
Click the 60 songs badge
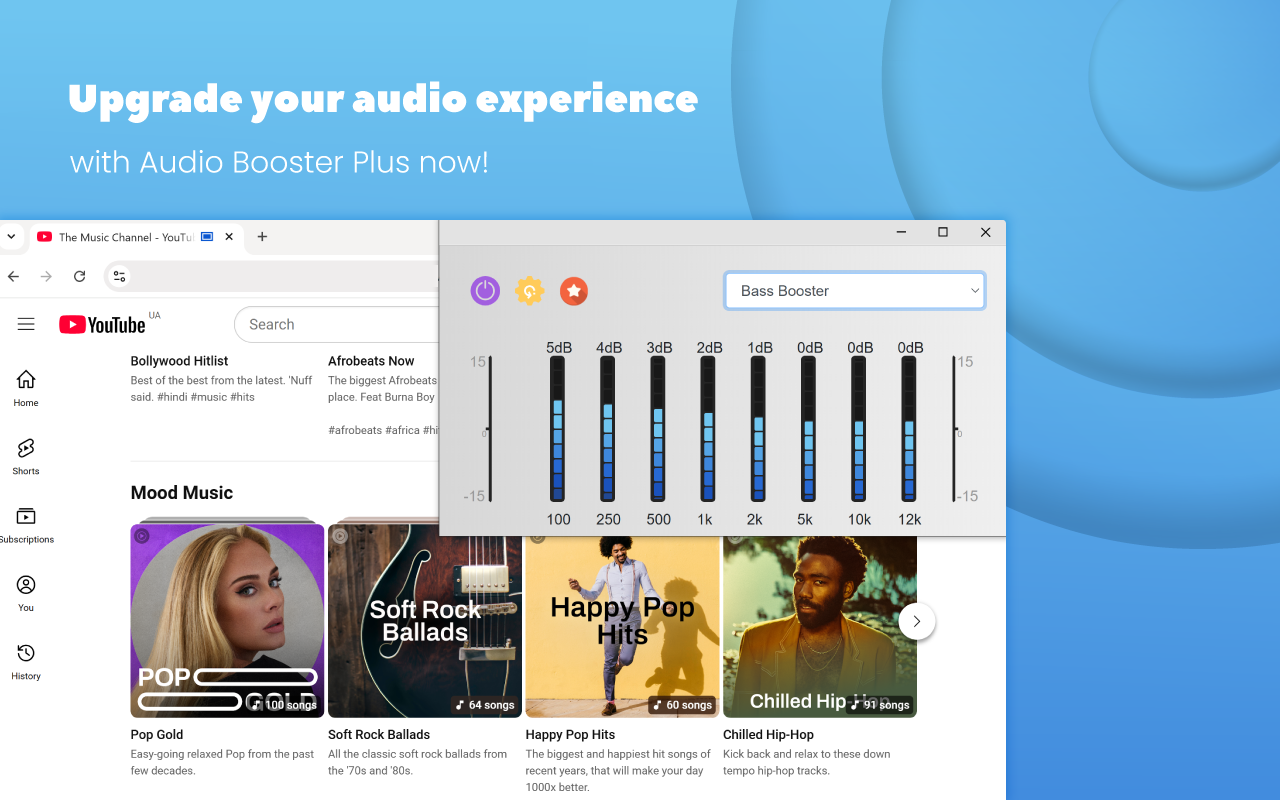click(682, 705)
